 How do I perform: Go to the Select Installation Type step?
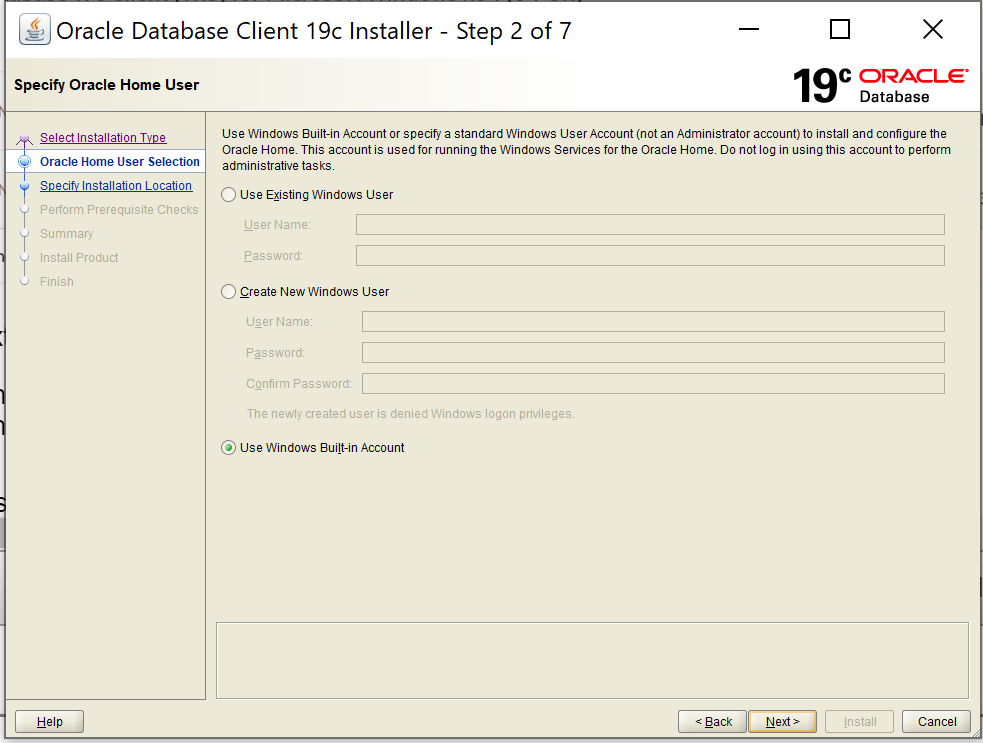point(103,138)
